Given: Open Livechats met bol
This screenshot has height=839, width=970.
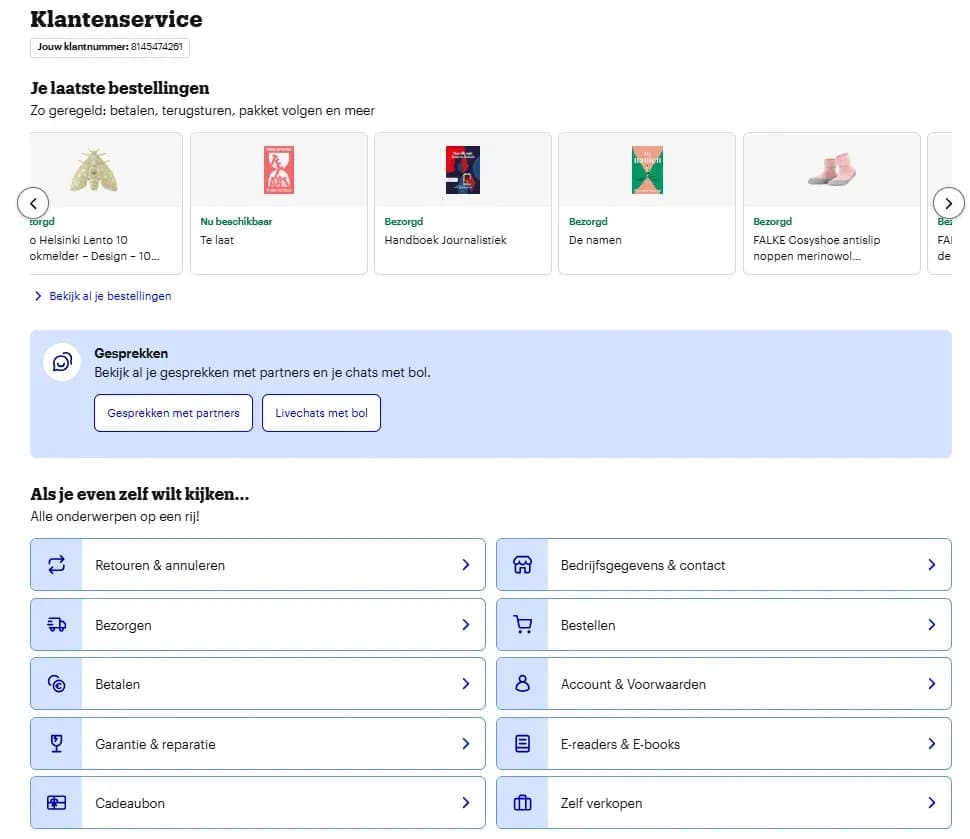Looking at the screenshot, I should [x=321, y=413].
